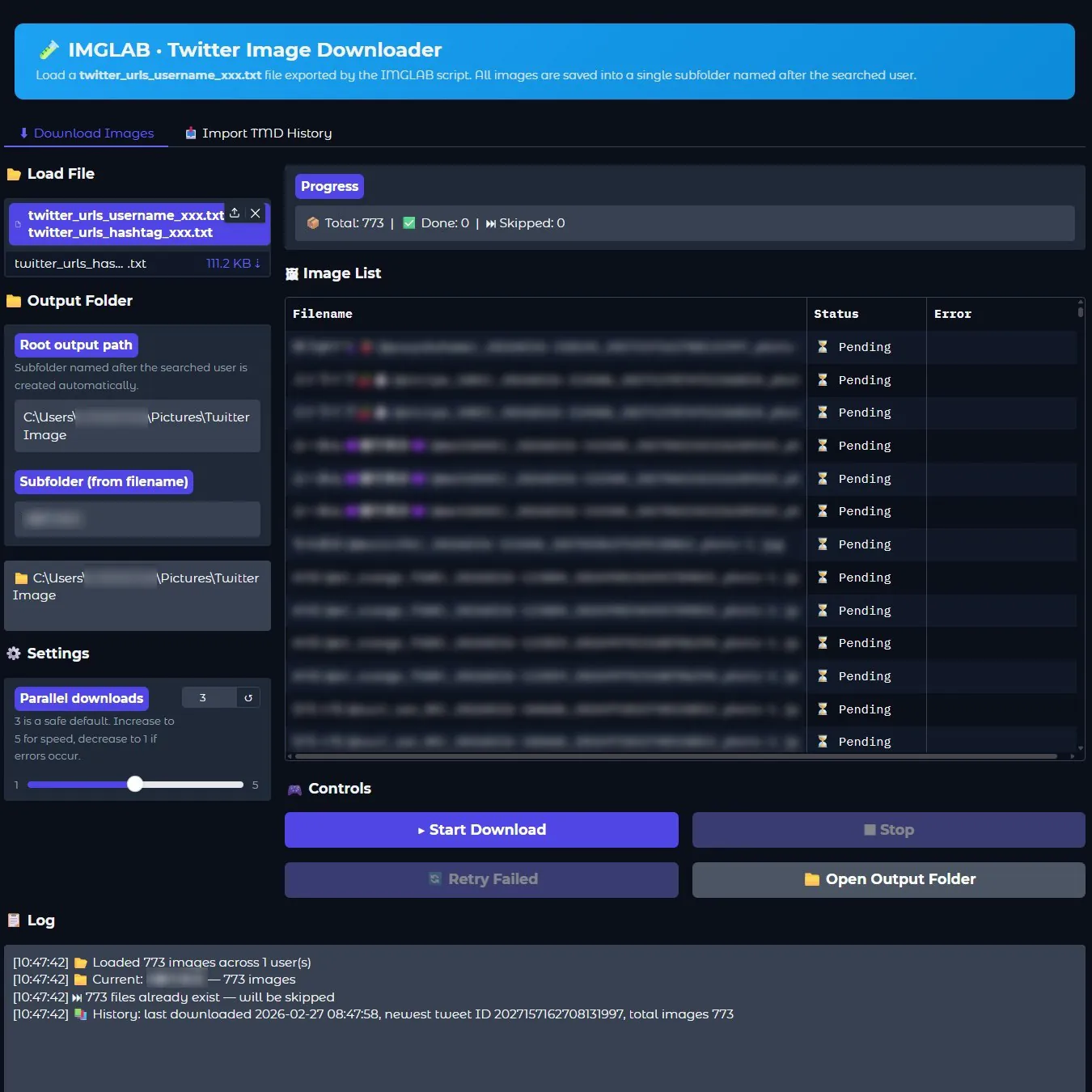Open the Import TMD History tab
This screenshot has height=1092, width=1092.
[x=259, y=133]
